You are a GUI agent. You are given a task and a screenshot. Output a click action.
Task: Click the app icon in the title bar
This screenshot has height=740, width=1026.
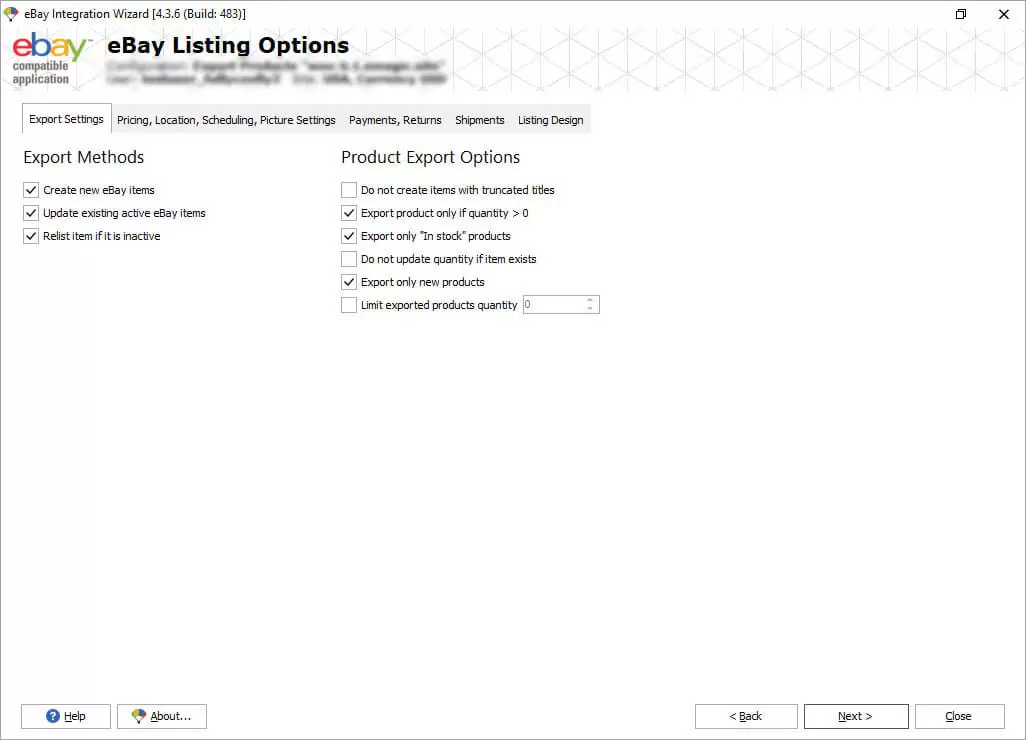point(11,14)
